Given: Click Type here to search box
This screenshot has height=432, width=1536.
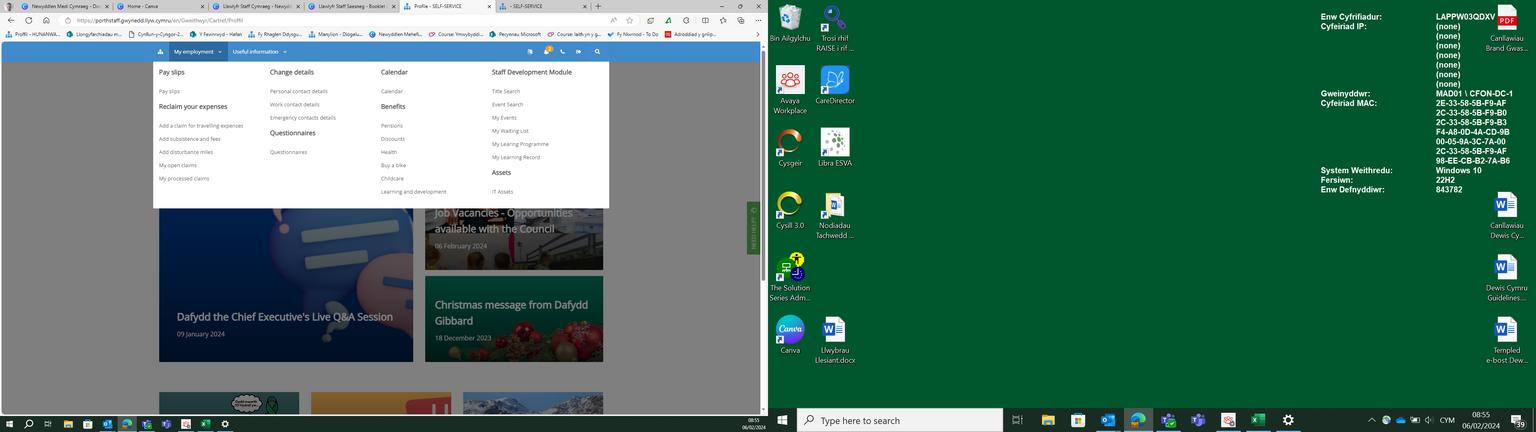Looking at the screenshot, I should pos(900,420).
